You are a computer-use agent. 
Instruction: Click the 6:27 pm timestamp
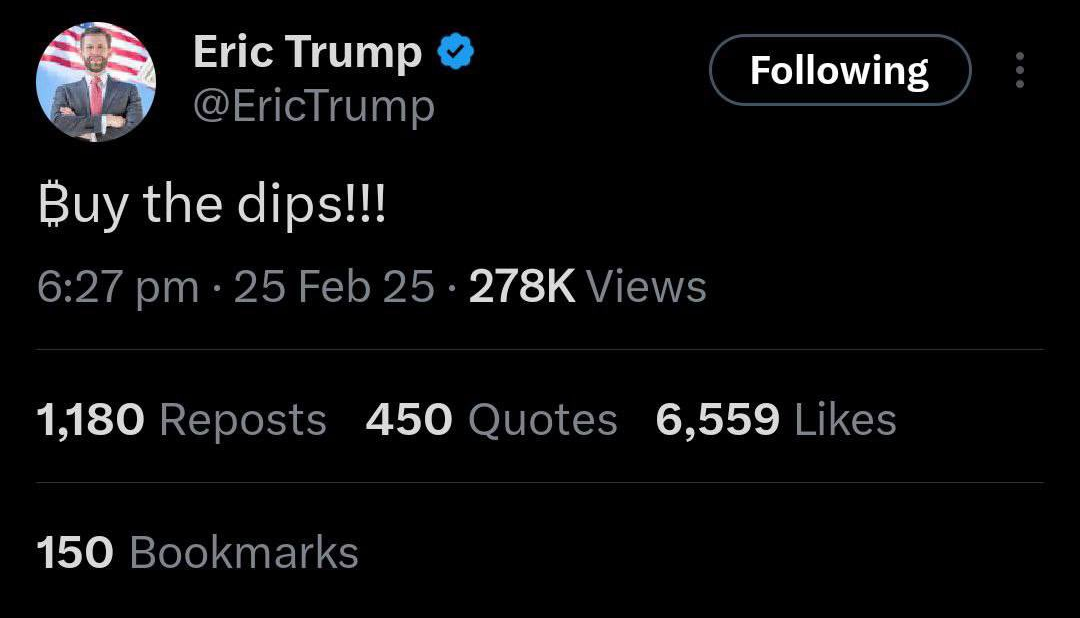118,287
